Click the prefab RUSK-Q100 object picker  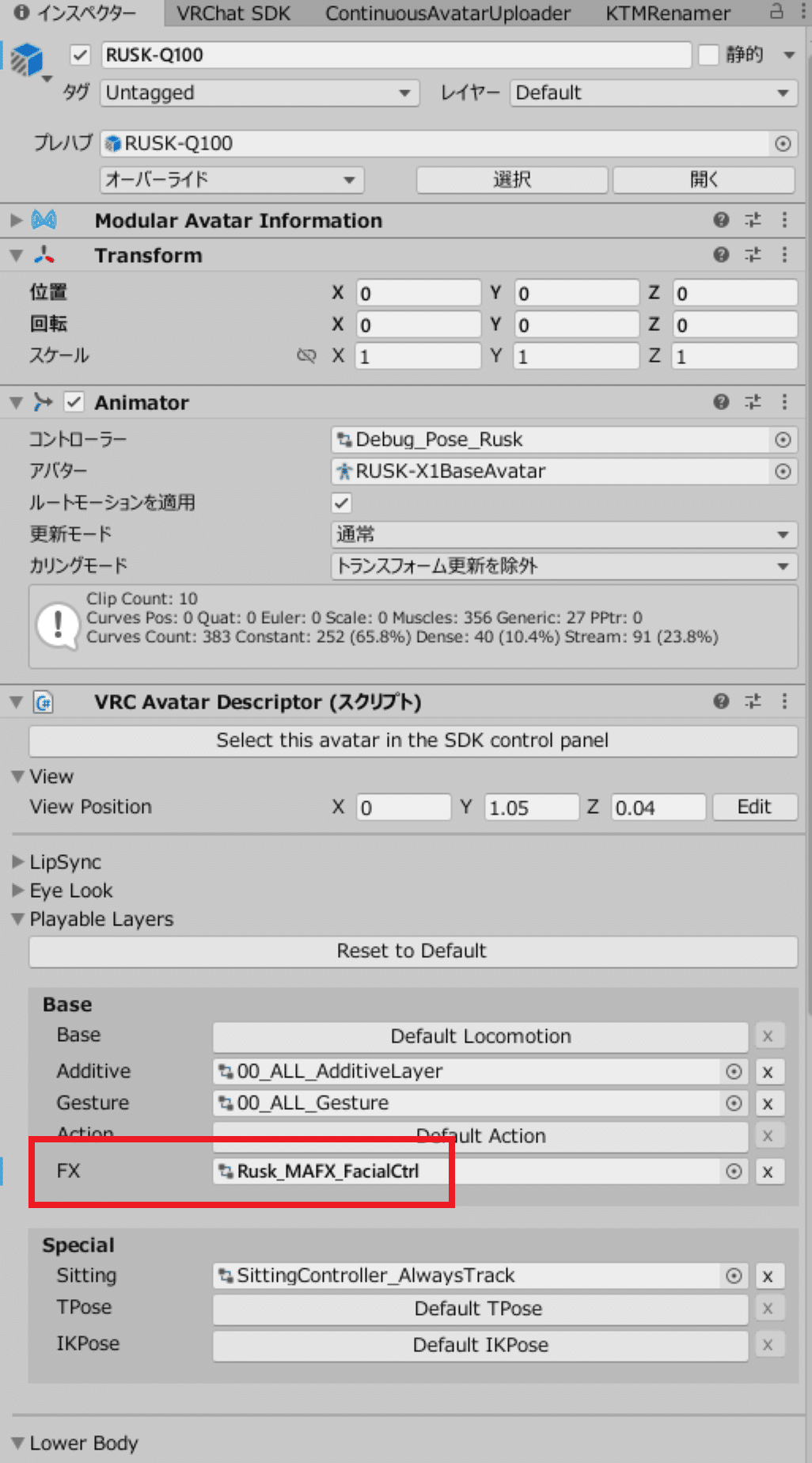coord(783,143)
